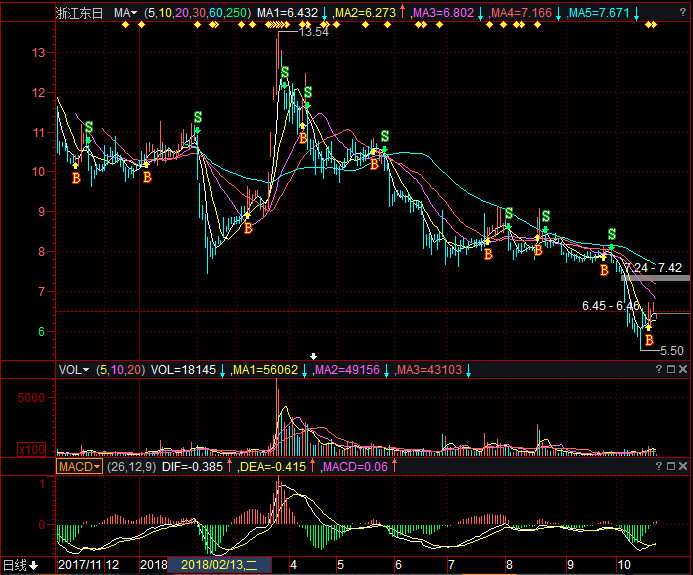Screen dimensions: 693x575
Task: Click the S signal above the May peak
Action: (385, 136)
